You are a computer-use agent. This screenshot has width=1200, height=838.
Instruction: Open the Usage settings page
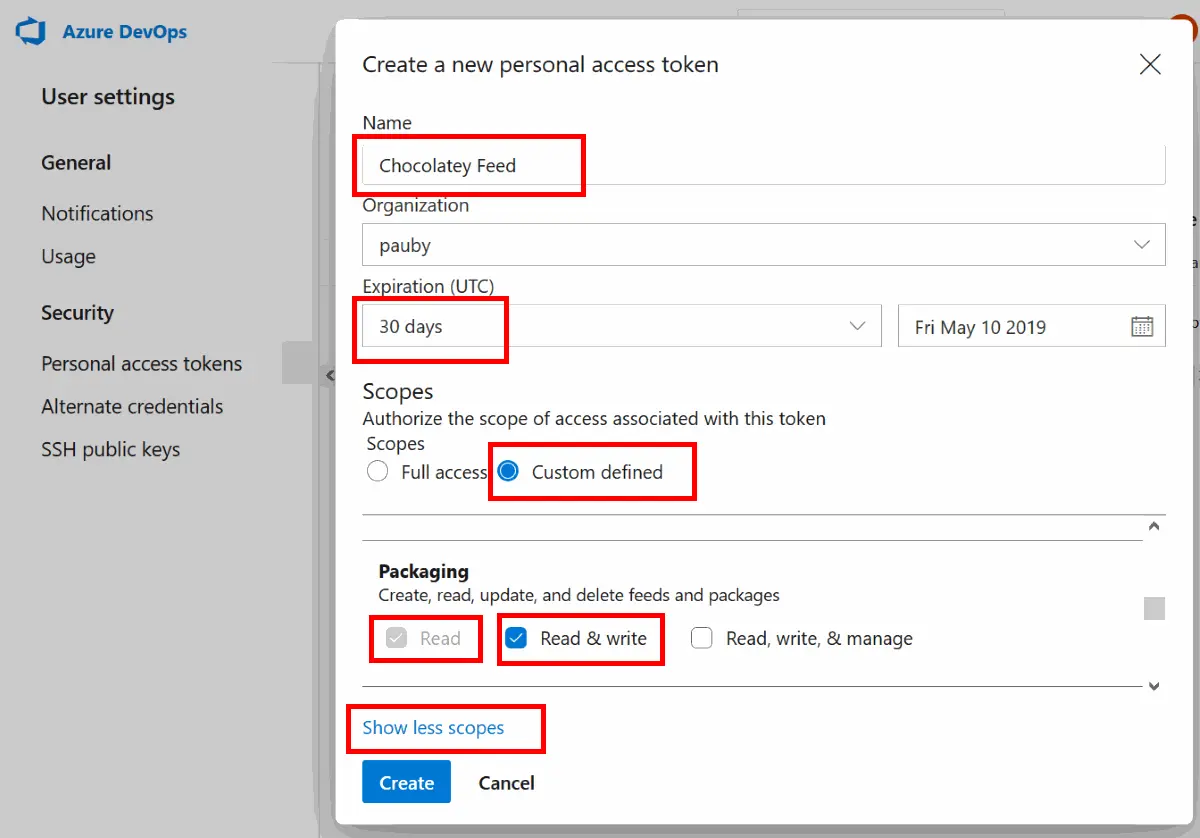pyautogui.click(x=68, y=256)
